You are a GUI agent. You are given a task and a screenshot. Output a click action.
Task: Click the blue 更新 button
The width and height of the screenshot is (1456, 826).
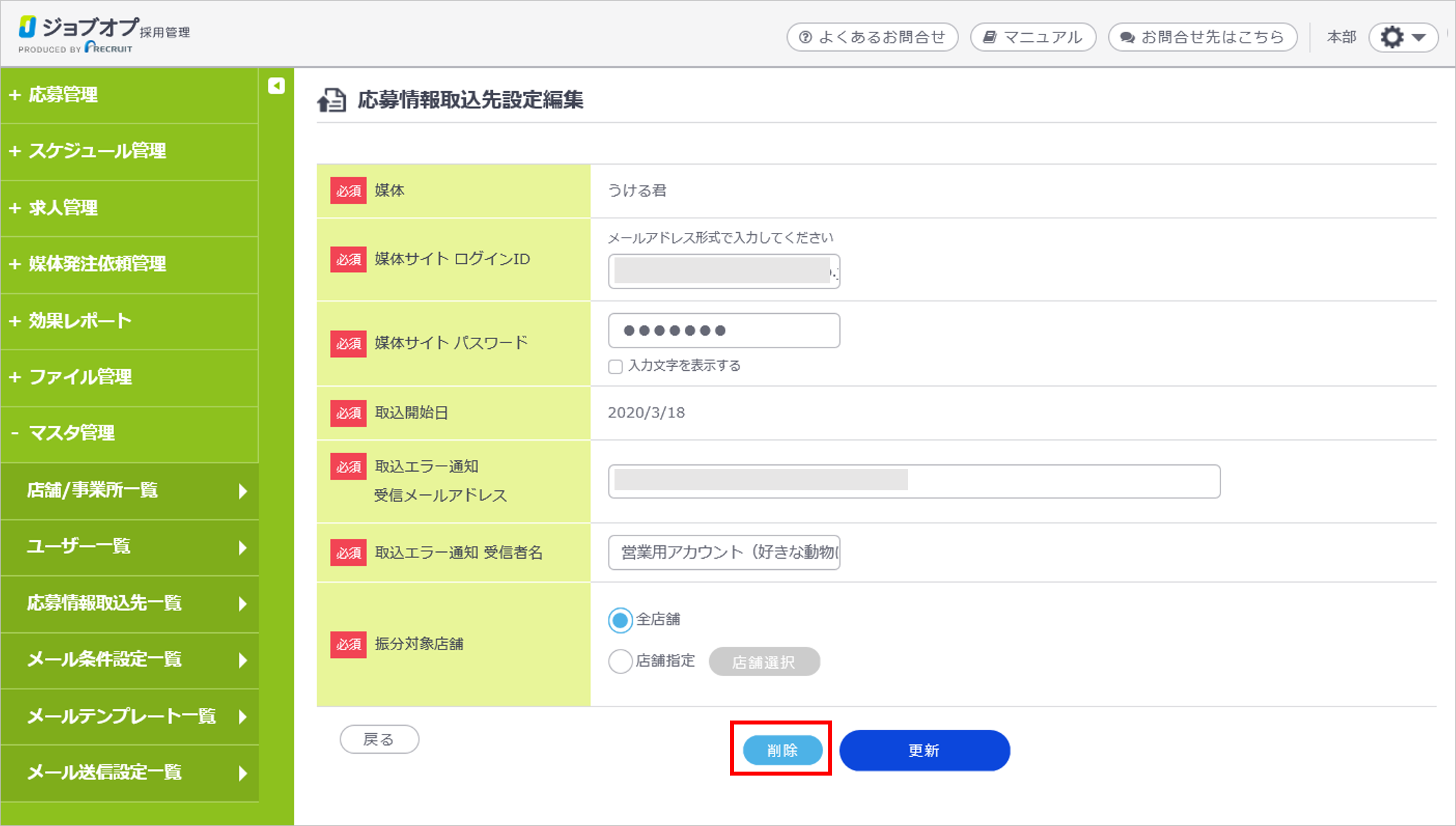pos(924,750)
